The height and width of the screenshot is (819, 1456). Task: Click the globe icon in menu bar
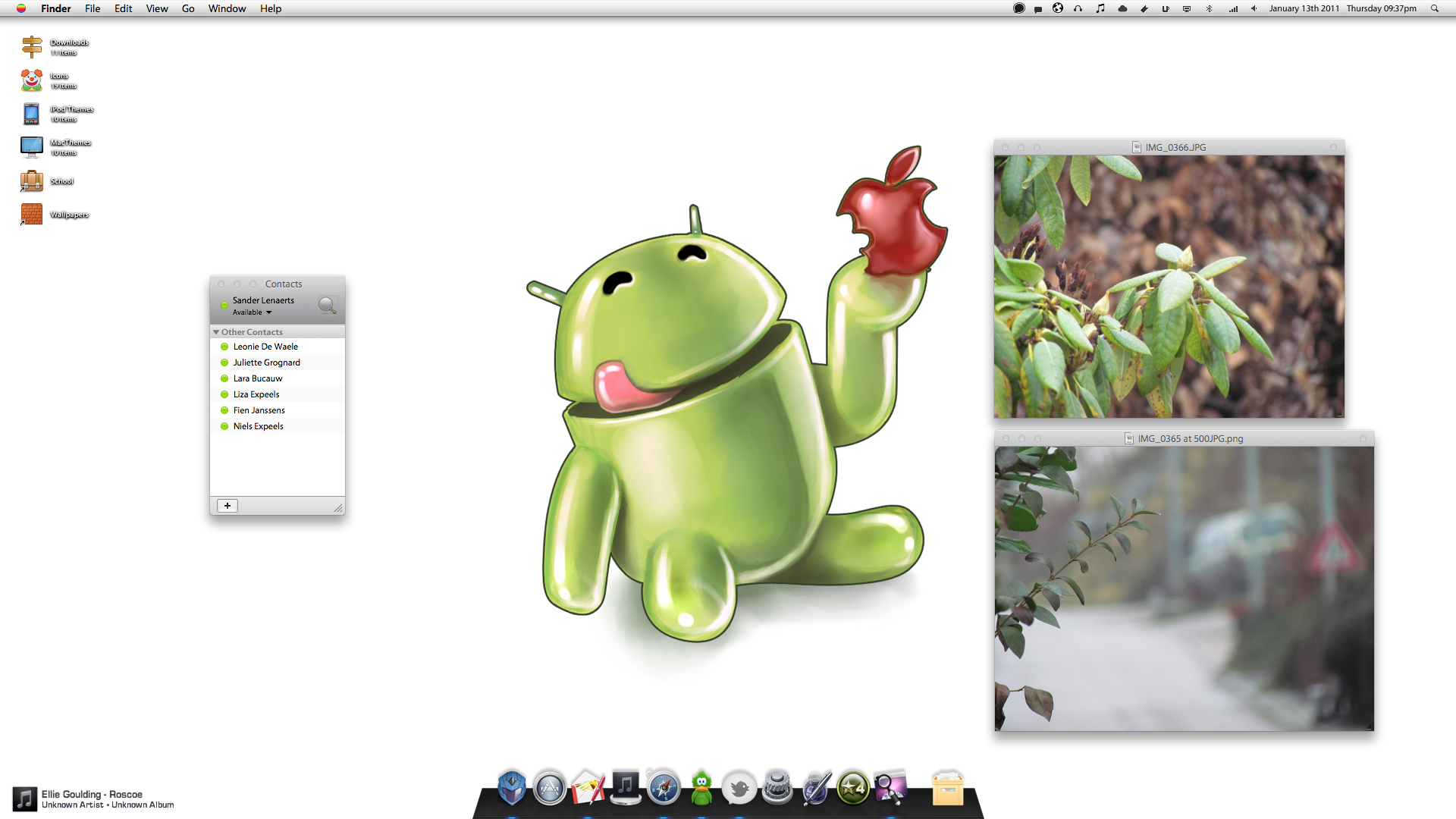click(1058, 8)
